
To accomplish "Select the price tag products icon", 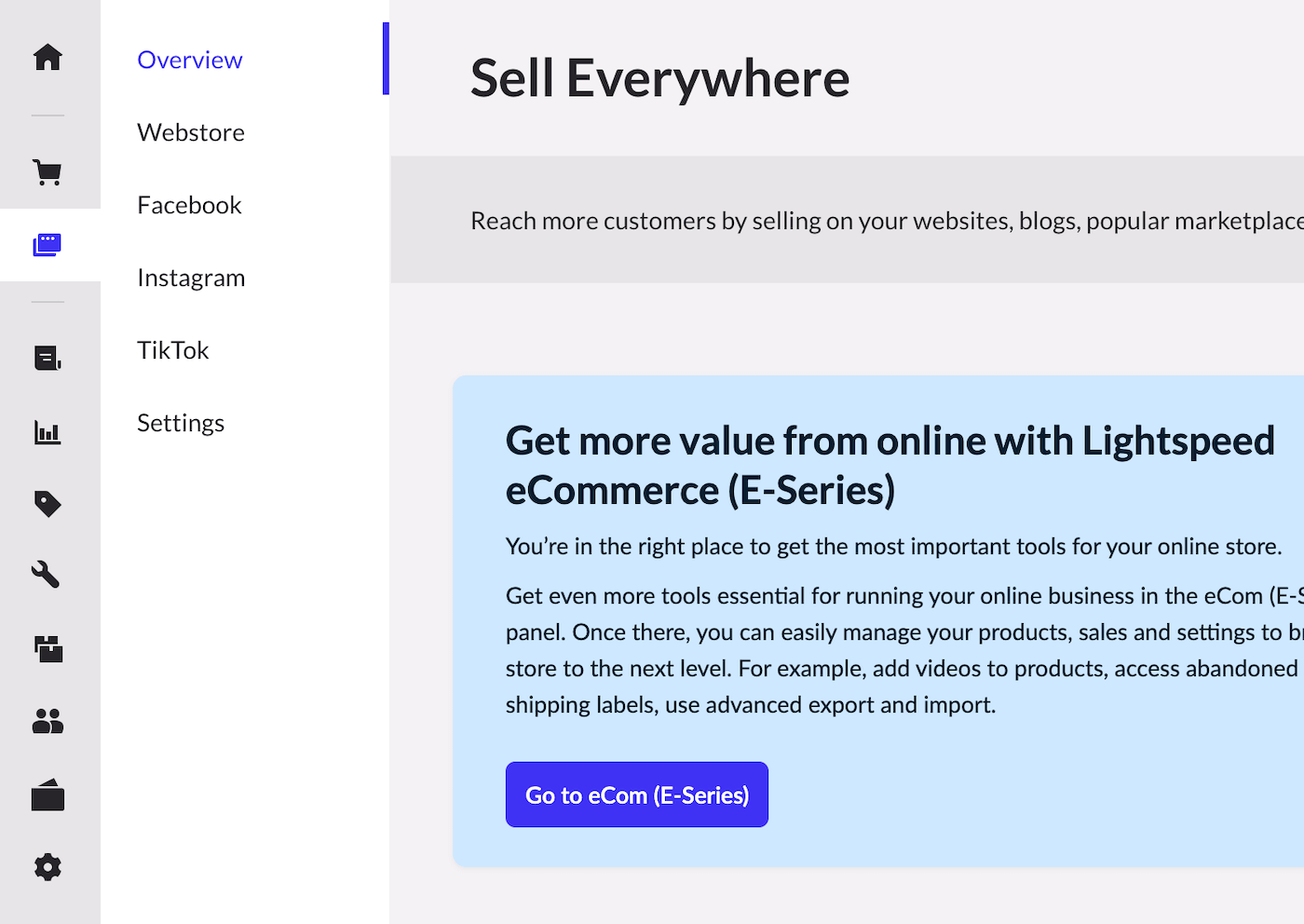I will (x=48, y=503).
